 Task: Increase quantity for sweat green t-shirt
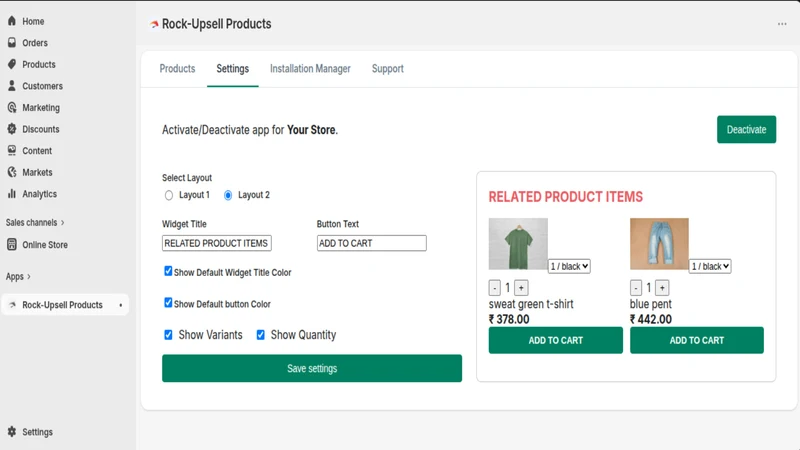(x=521, y=288)
